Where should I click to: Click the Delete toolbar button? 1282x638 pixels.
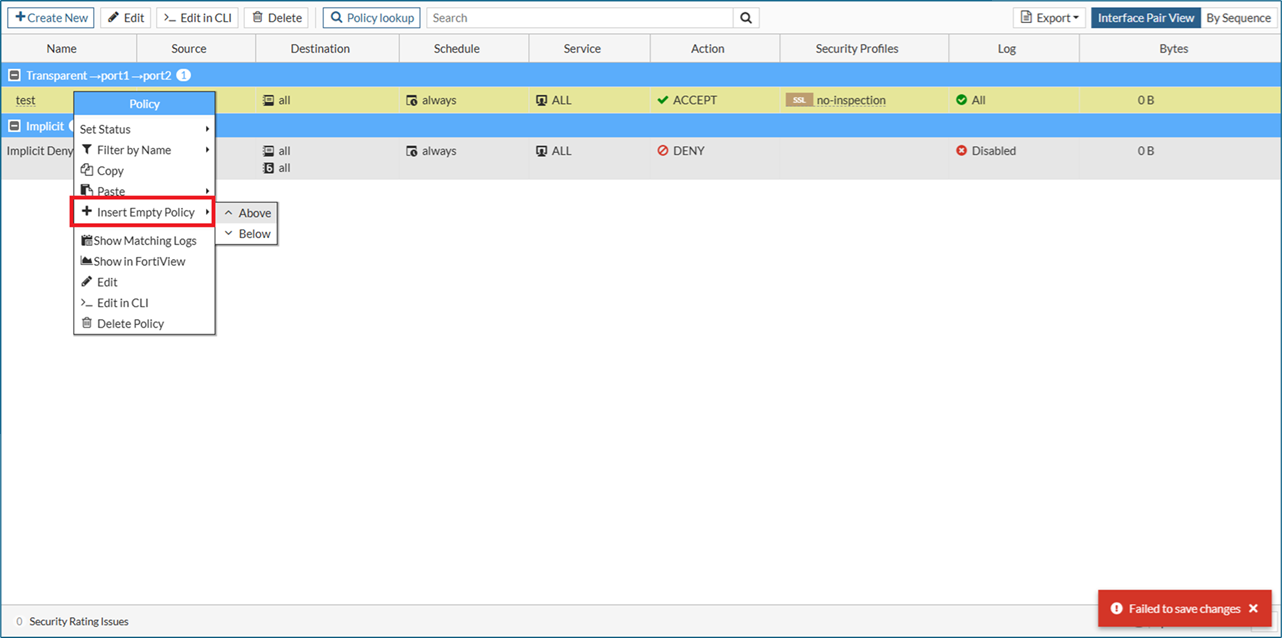tap(276, 18)
